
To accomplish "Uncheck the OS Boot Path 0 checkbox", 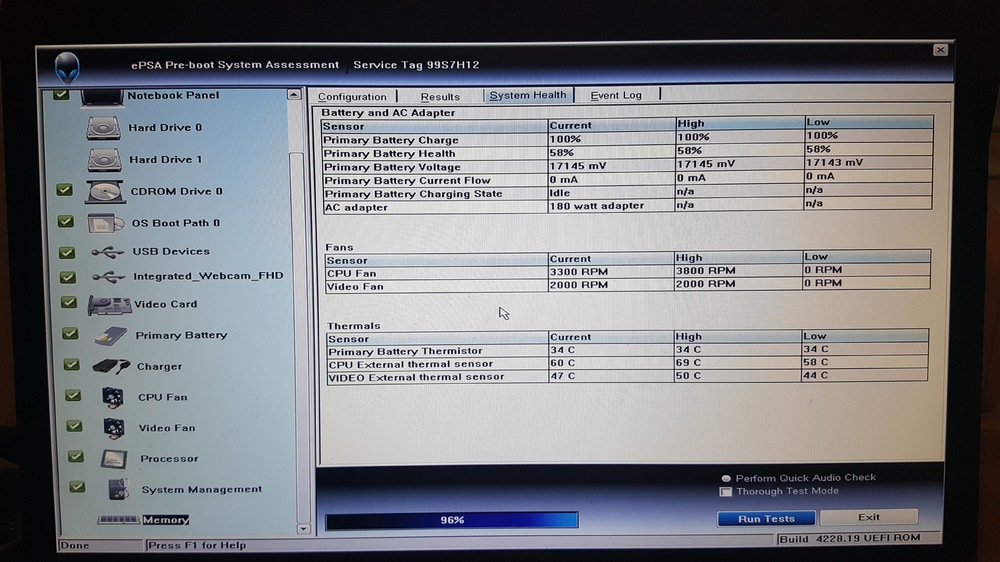I will [x=65, y=222].
